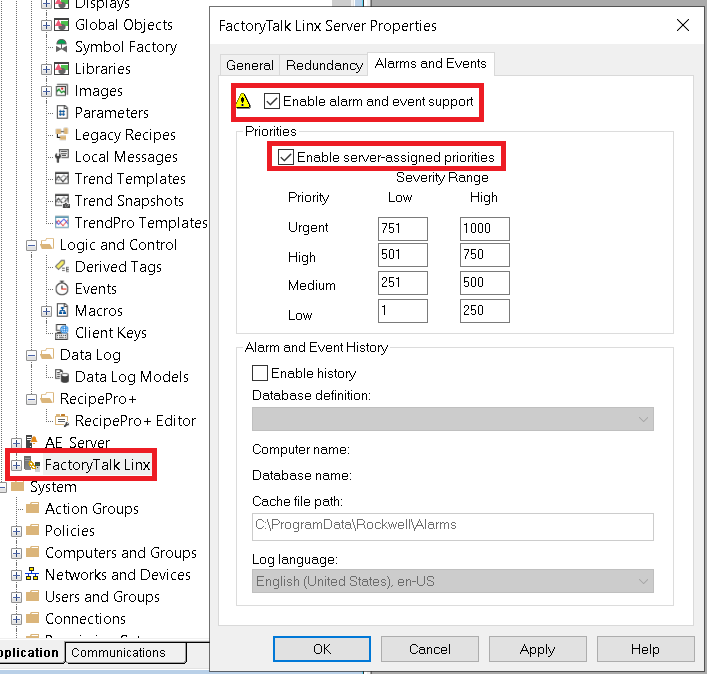
Task: Open the Log language dropdown
Action: coord(452,581)
